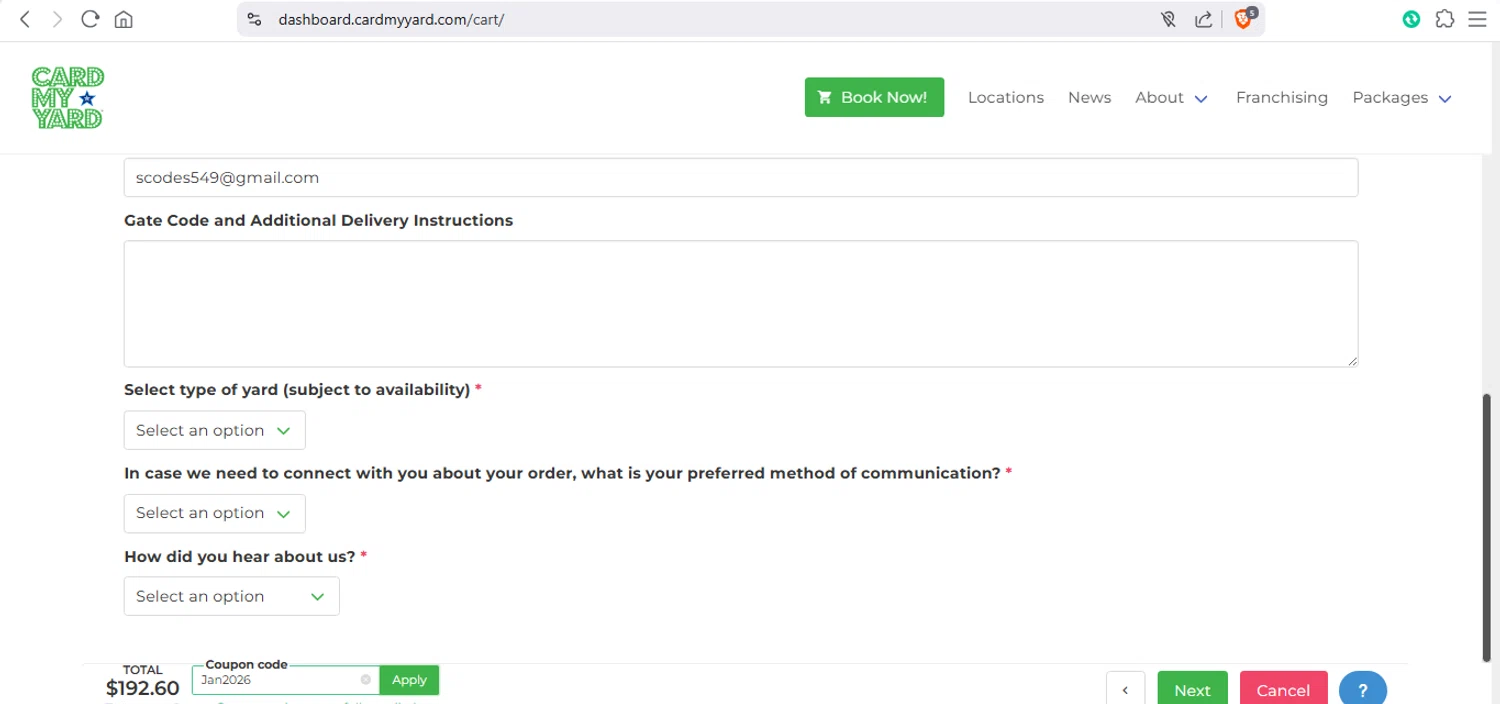This screenshot has width=1500, height=704.
Task: Expand the About menu
Action: (1171, 98)
